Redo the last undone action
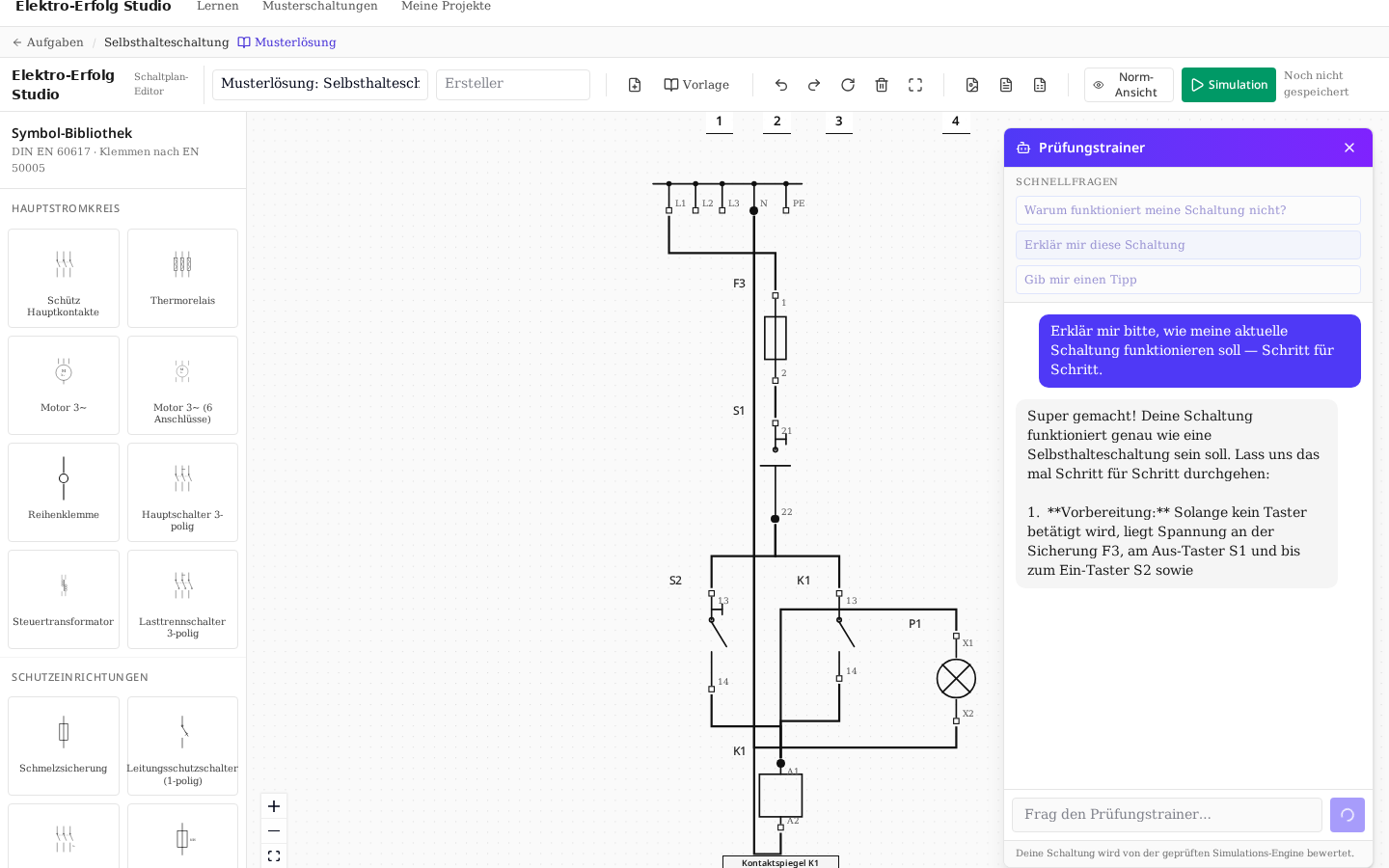The width and height of the screenshot is (1389, 868). 814,85
